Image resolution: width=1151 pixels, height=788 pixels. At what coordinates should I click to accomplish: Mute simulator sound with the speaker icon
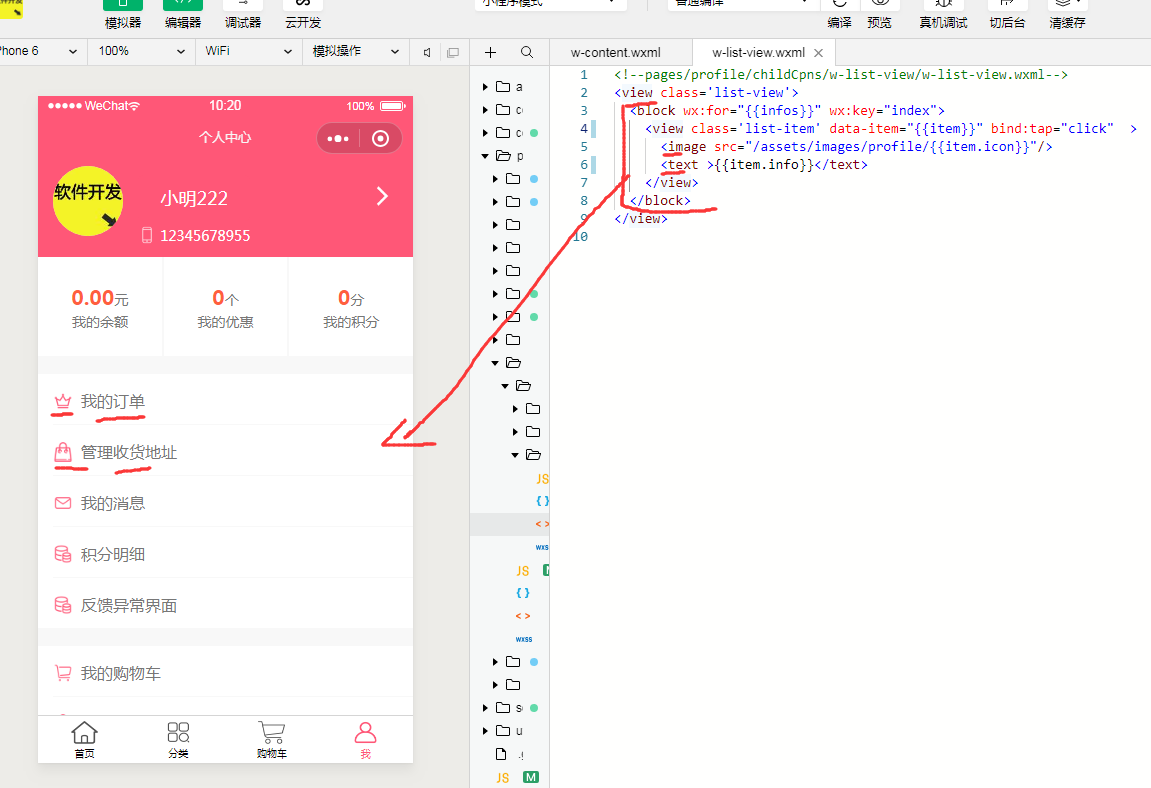pos(427,52)
